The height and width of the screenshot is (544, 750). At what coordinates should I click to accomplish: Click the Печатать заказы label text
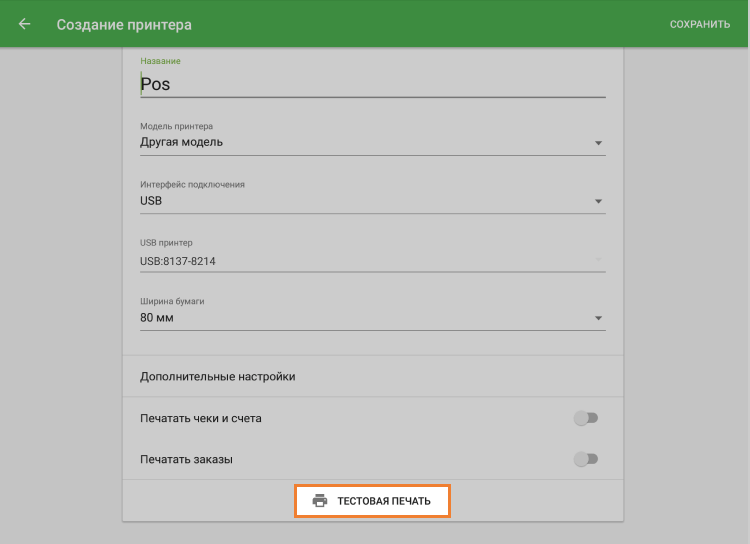point(187,459)
